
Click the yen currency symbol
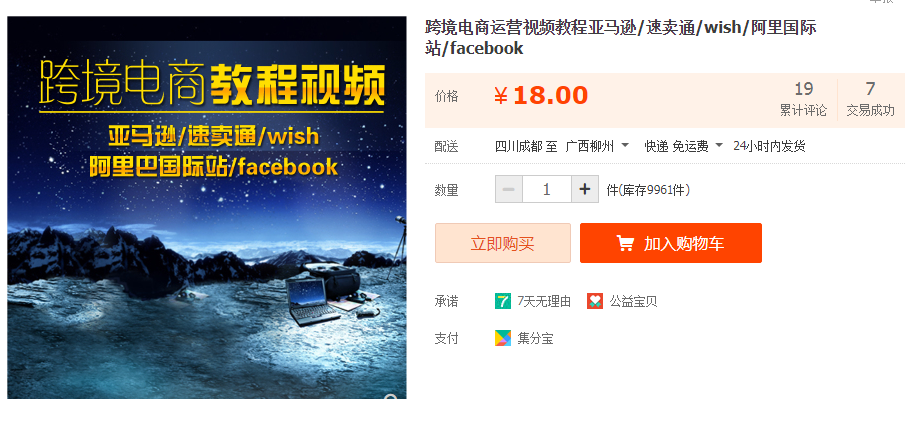(501, 96)
